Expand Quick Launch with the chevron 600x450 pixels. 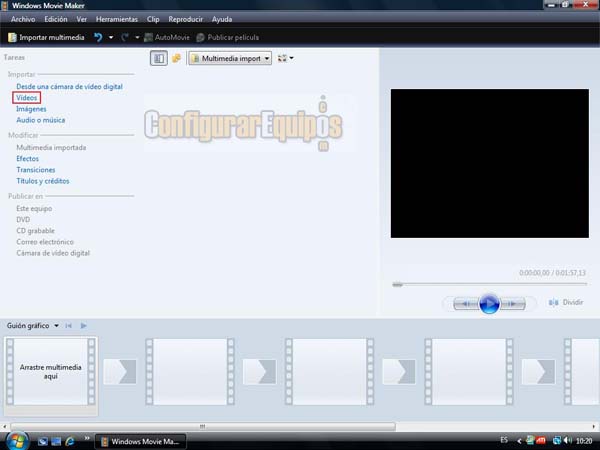[x=87, y=439]
